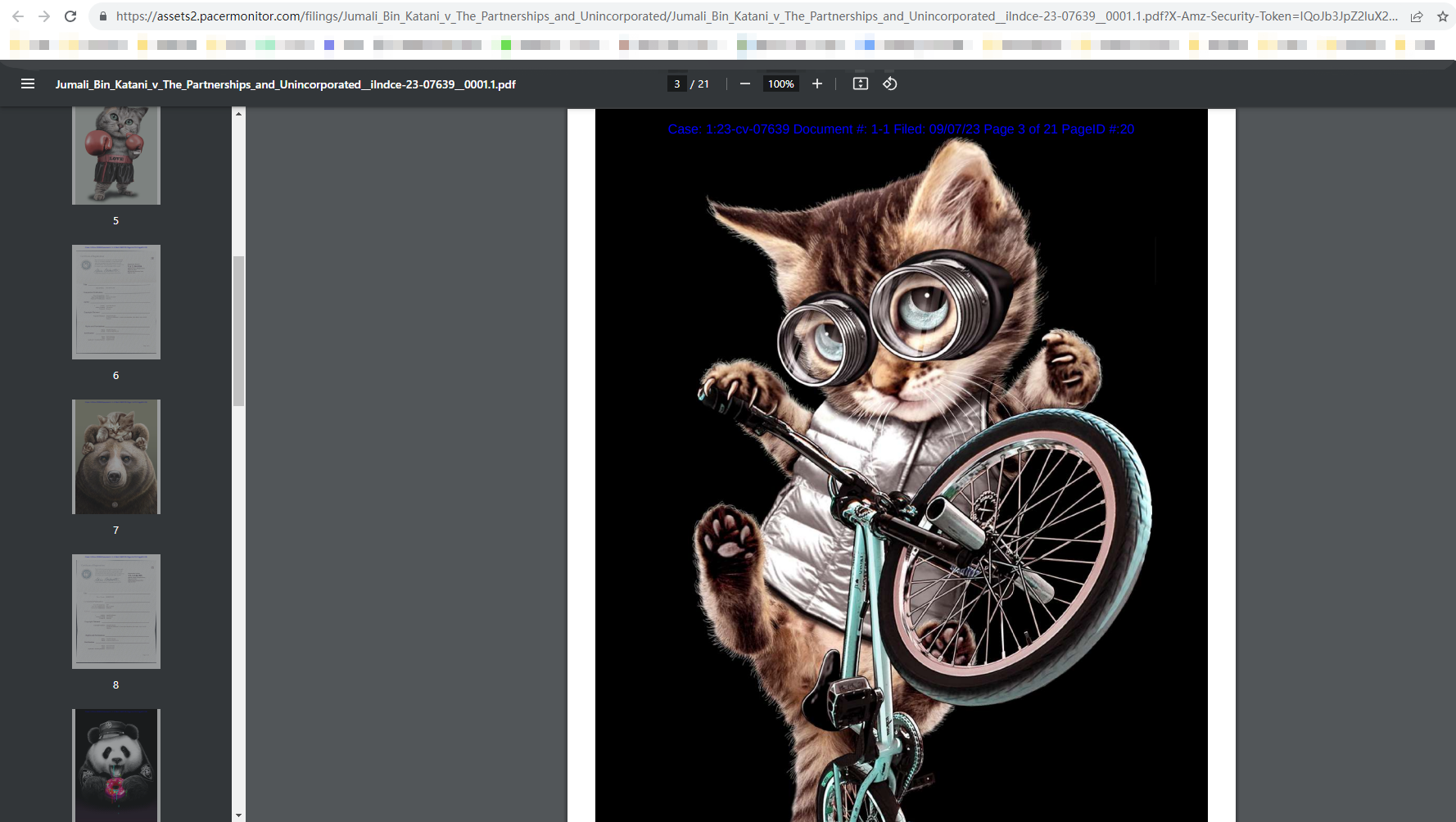Viewport: 1456px width, 822px height.
Task: Open page 8 document thumbnail
Action: tap(116, 612)
